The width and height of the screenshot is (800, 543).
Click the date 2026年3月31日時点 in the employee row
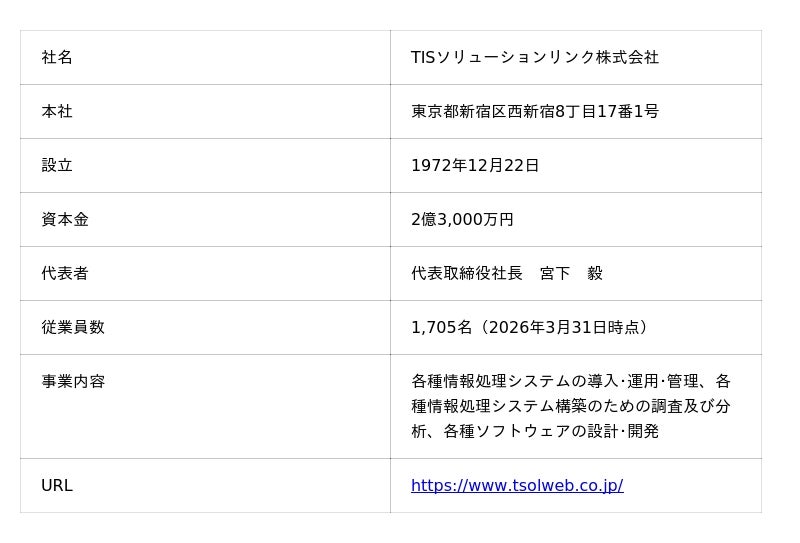click(x=564, y=327)
